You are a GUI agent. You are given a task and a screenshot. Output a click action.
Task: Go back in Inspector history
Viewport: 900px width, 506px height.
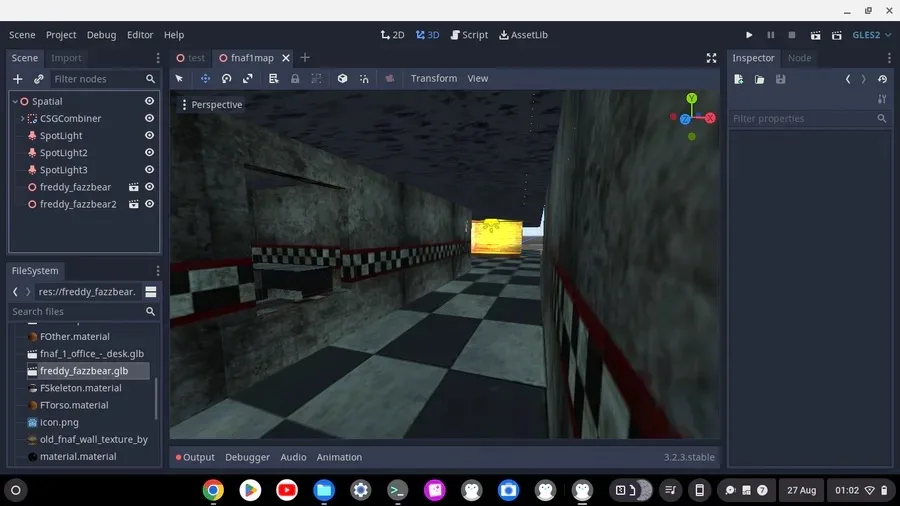pyautogui.click(x=848, y=79)
